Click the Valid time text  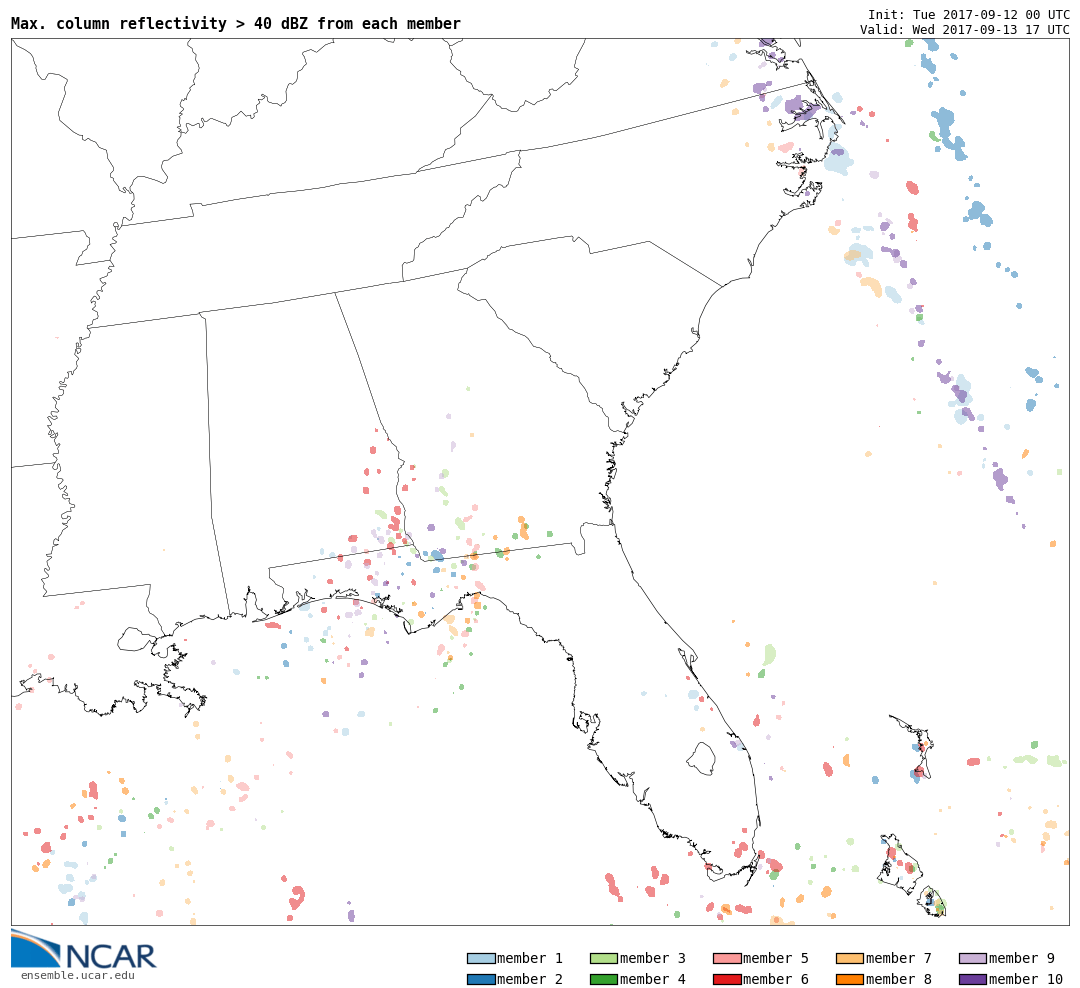click(x=965, y=30)
